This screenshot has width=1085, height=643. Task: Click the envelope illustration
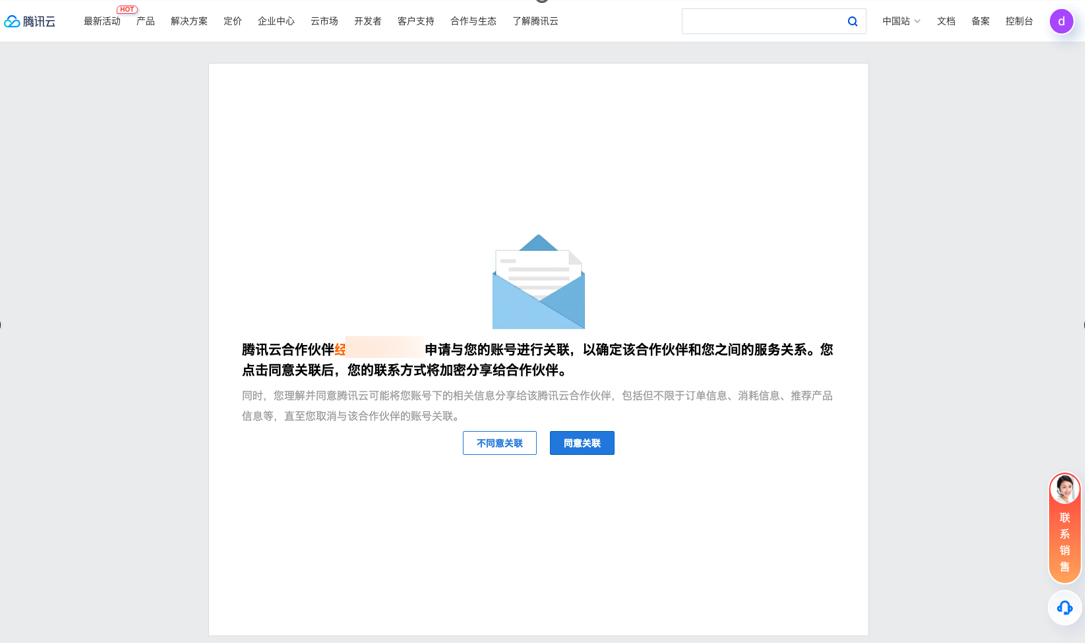(x=538, y=282)
